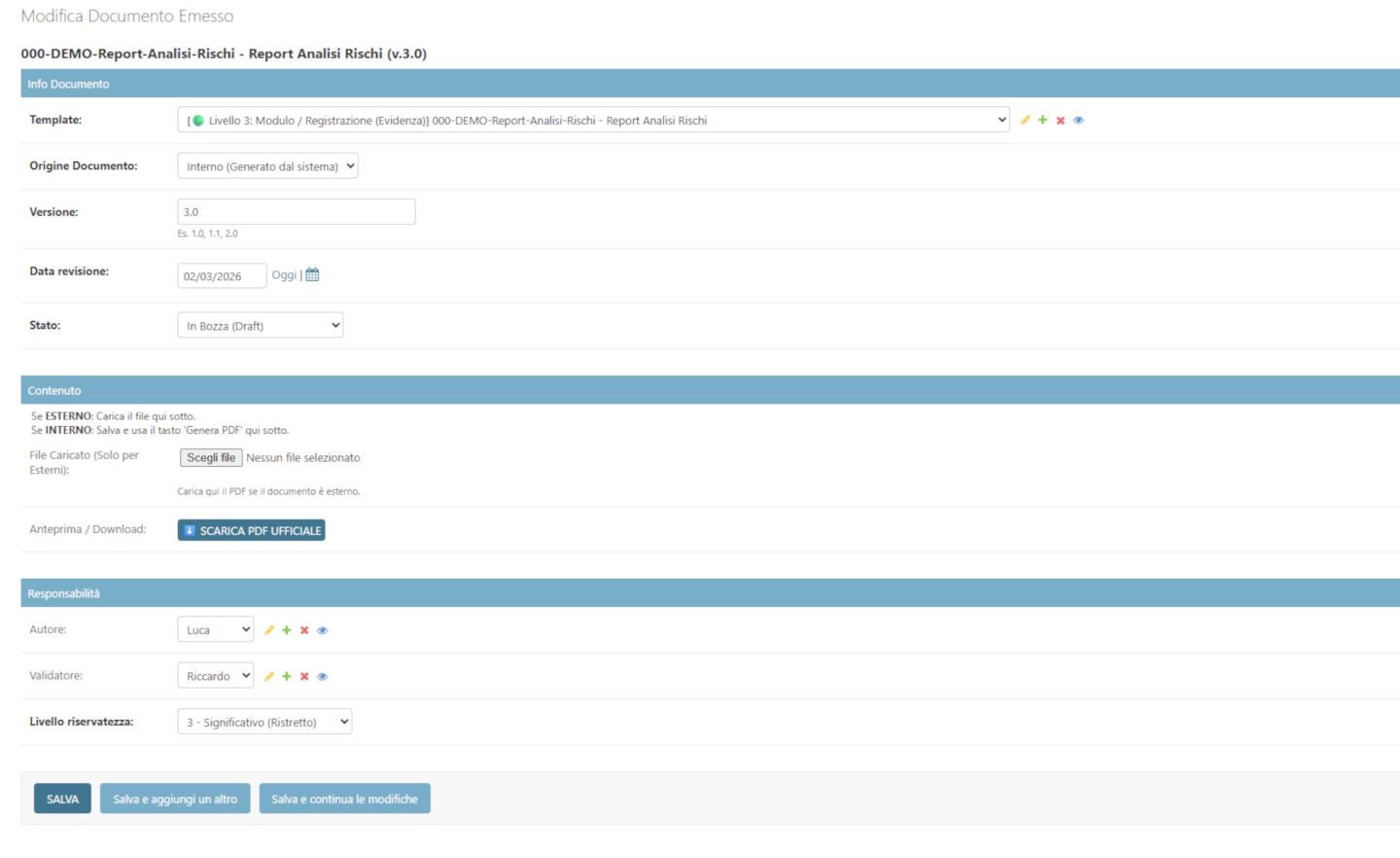Click the SALVA button
The width and height of the screenshot is (1400, 858).
point(62,798)
